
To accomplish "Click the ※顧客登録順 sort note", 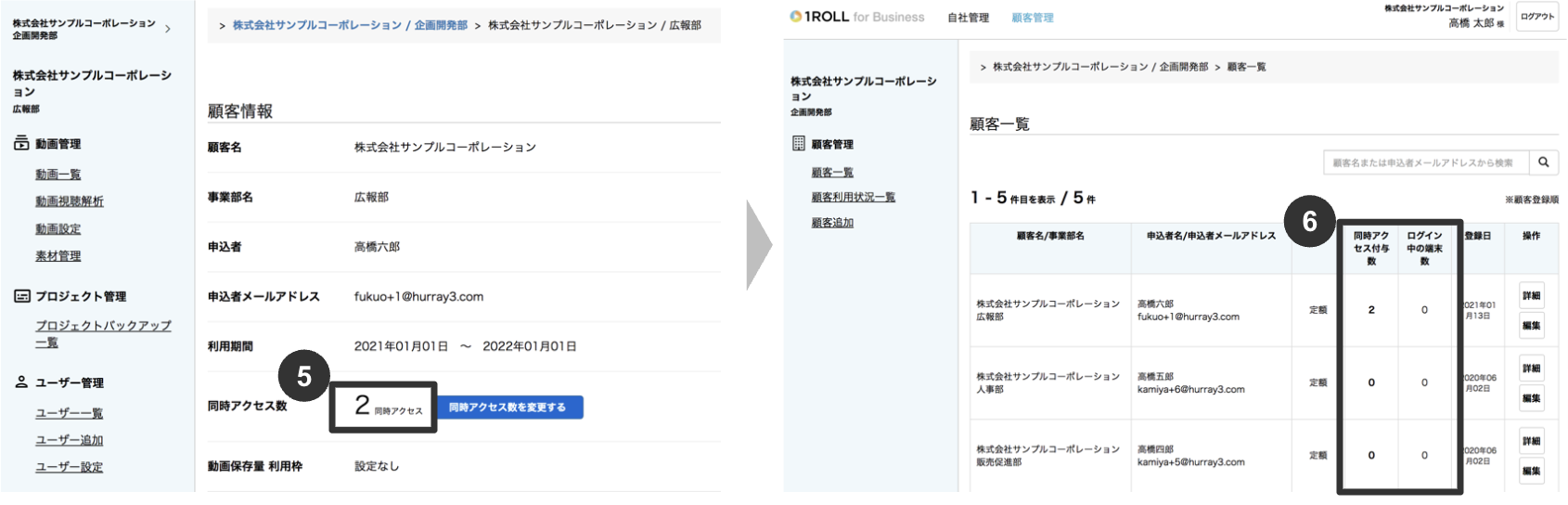I will pos(1531,200).
